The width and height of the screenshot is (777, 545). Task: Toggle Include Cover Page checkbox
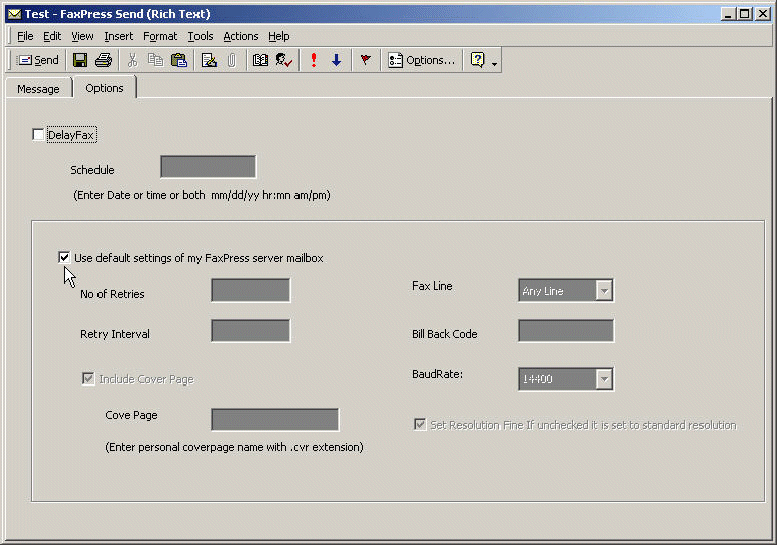(88, 379)
